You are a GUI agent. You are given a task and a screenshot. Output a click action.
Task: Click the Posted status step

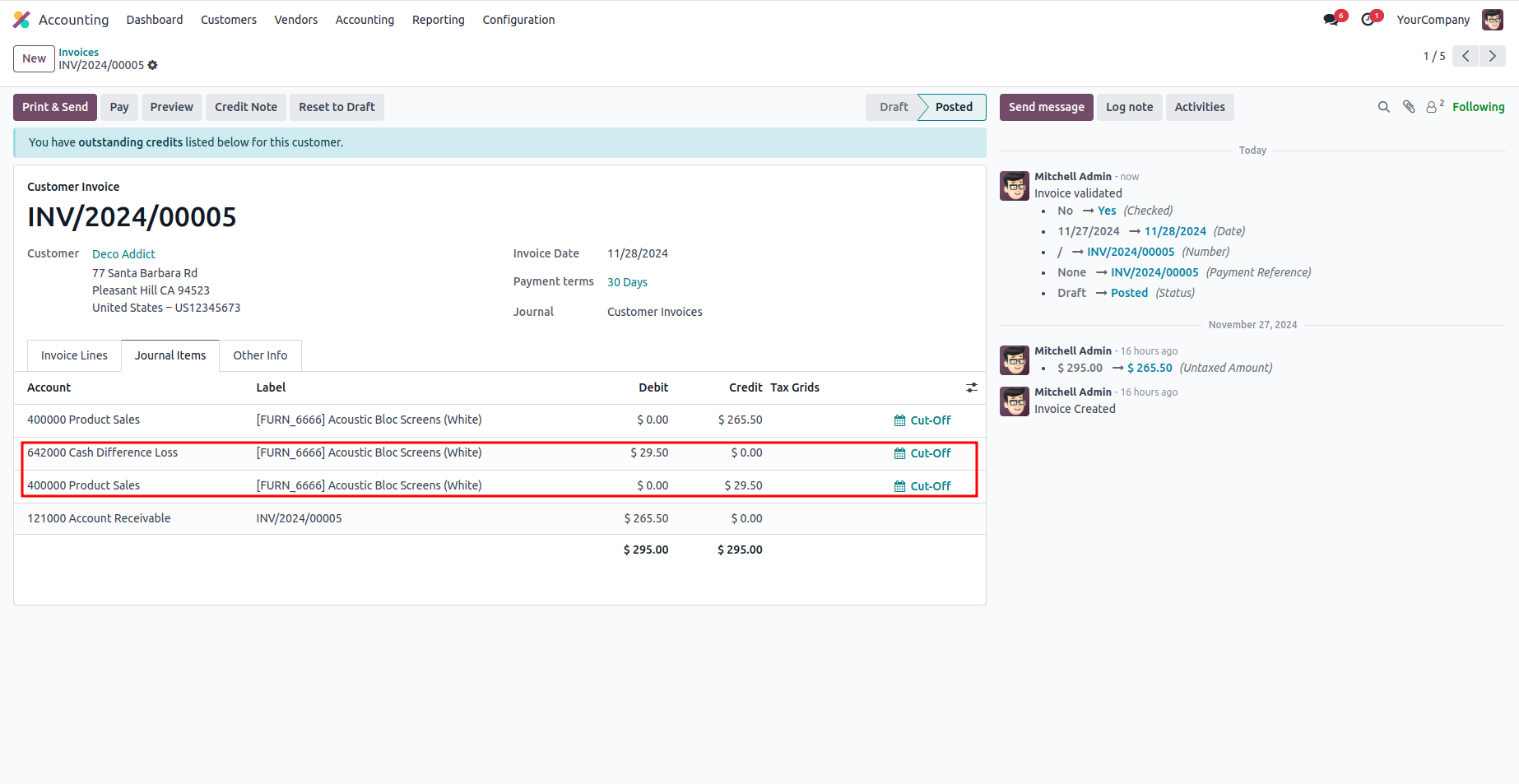pyautogui.click(x=954, y=107)
